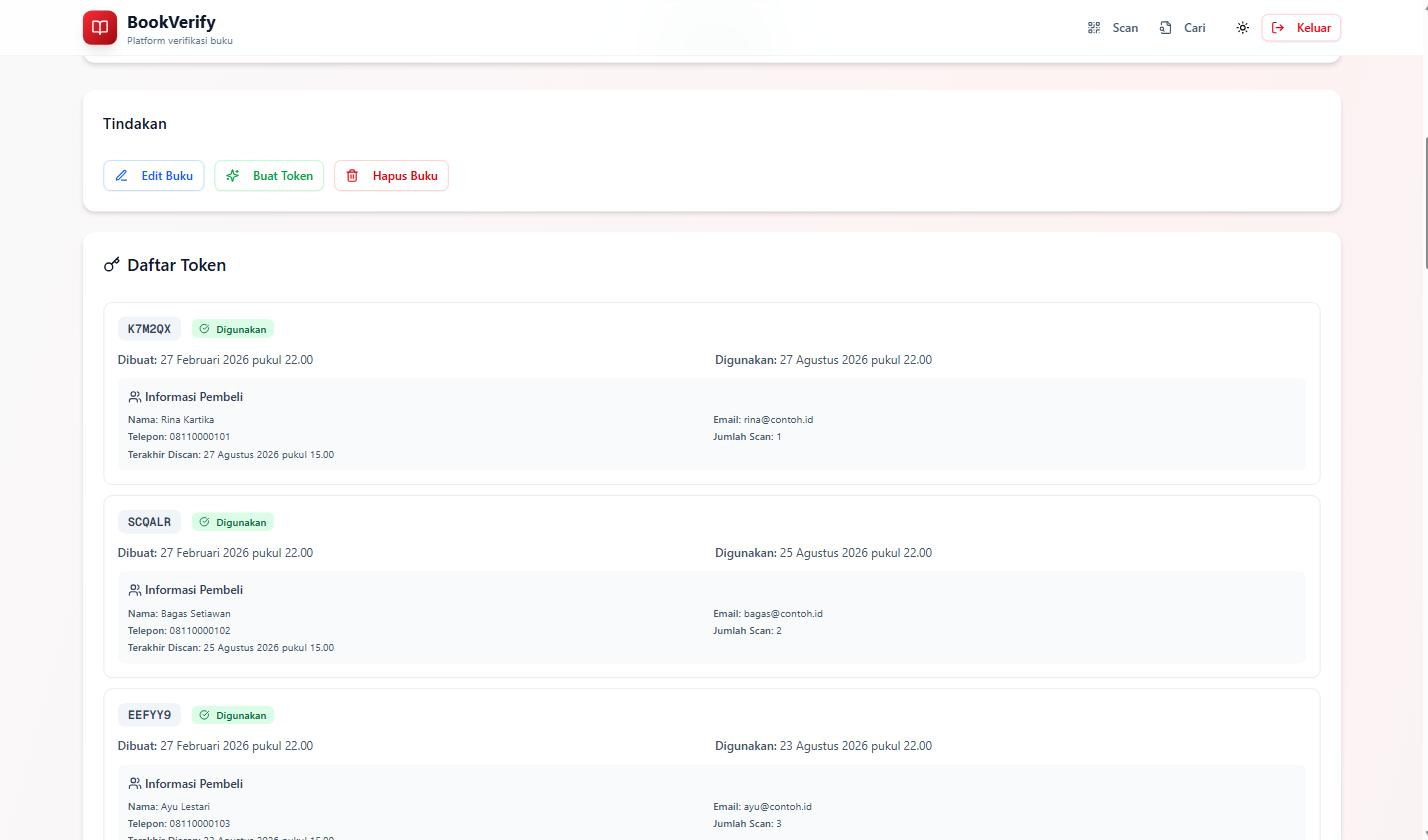Click the phone number 08110000102
1428x840 pixels.
click(199, 631)
